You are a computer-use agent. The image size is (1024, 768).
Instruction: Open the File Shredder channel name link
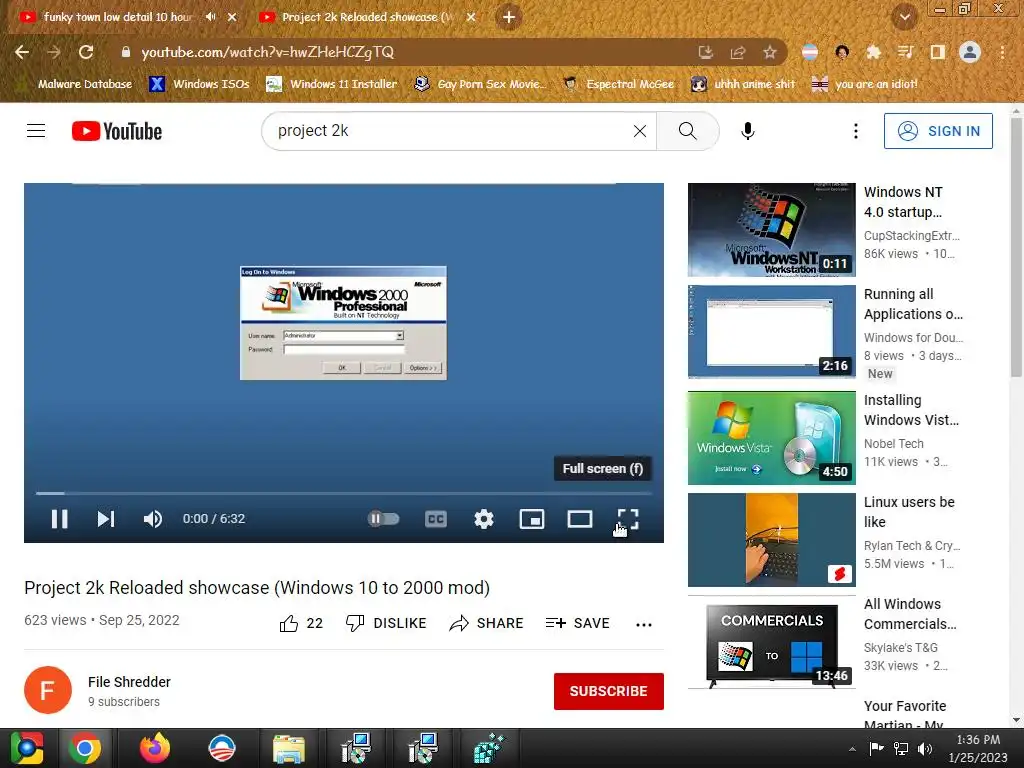(x=129, y=682)
